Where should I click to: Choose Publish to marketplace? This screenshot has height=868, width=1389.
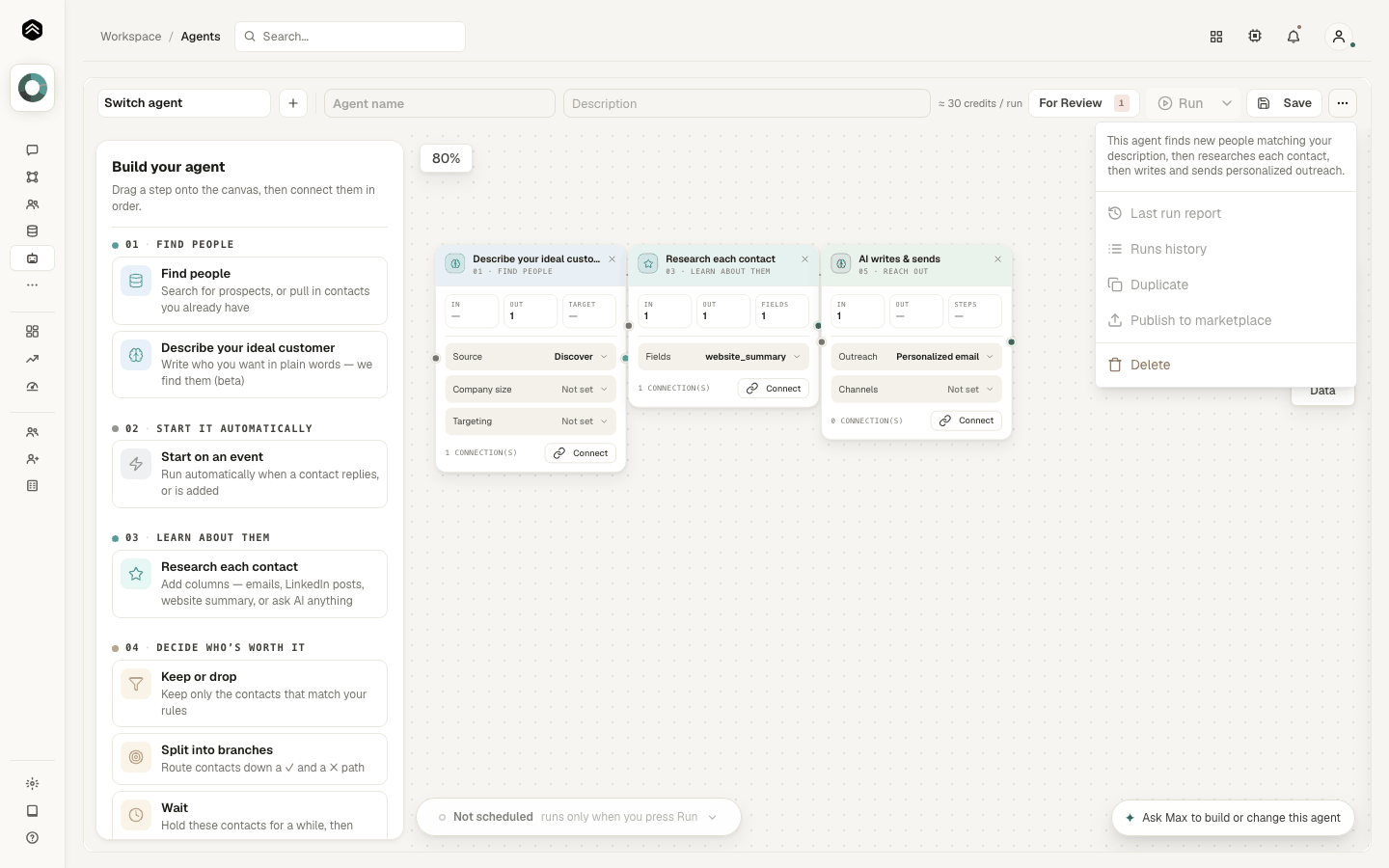(1226, 320)
